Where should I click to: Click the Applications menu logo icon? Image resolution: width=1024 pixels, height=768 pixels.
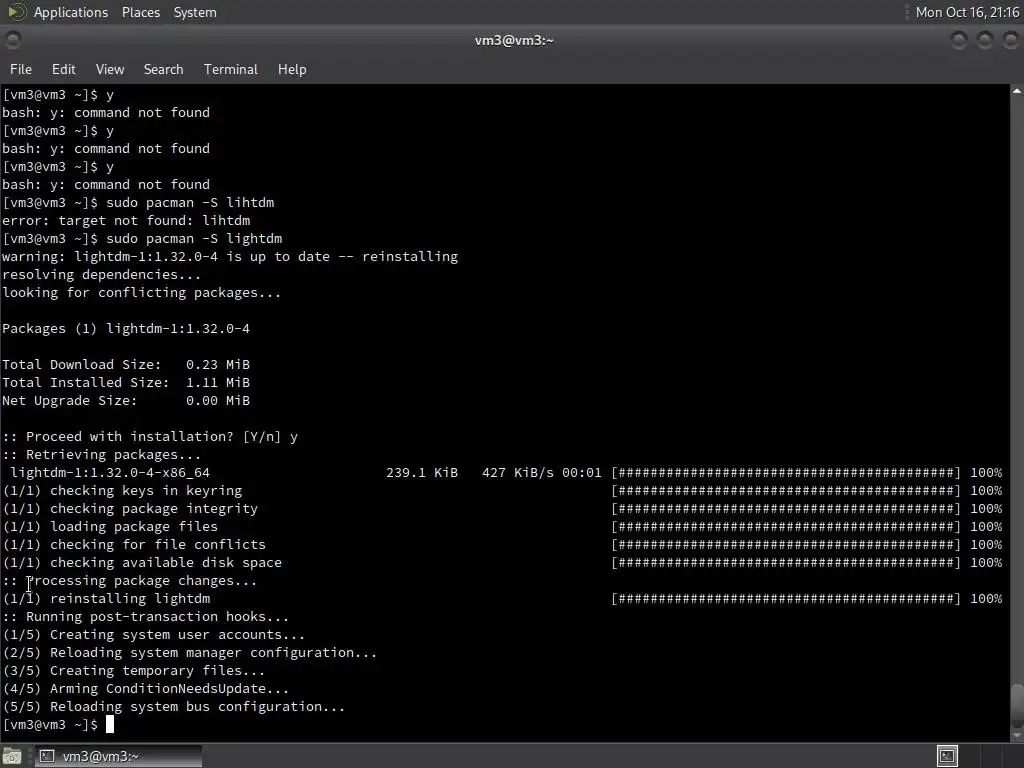(16, 12)
